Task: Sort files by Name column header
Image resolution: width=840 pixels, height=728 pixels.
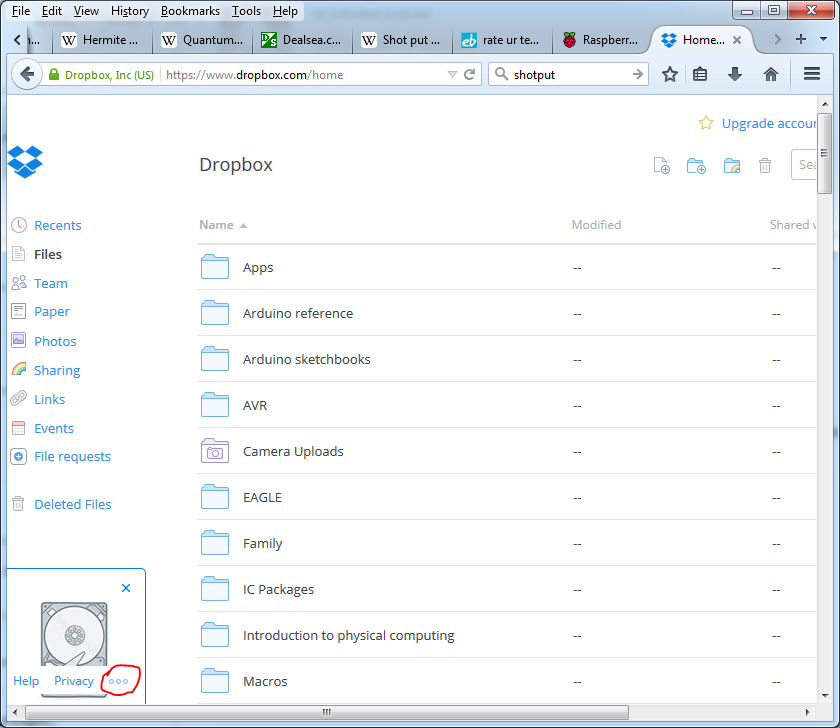Action: point(217,225)
